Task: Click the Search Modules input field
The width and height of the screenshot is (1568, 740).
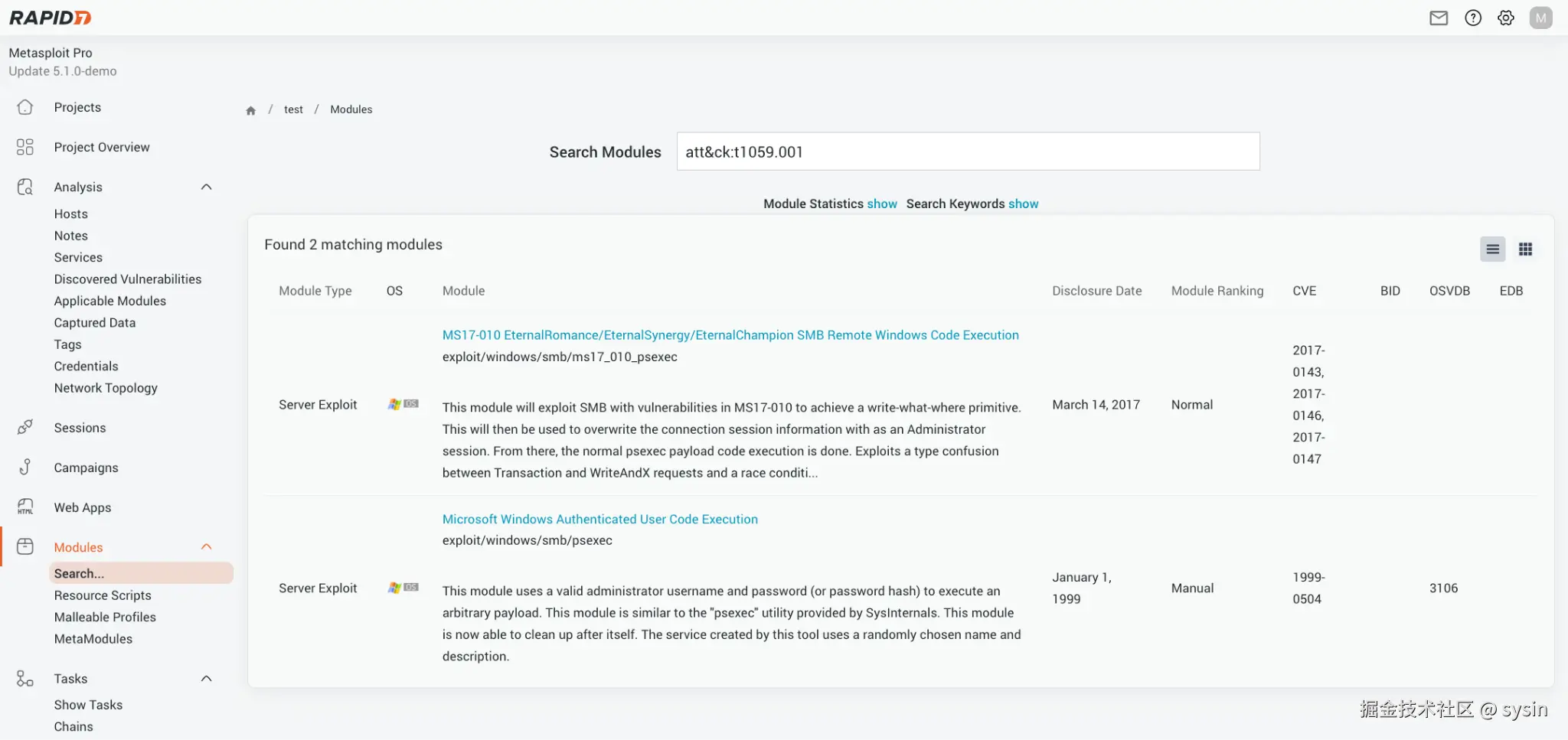Action: [968, 152]
